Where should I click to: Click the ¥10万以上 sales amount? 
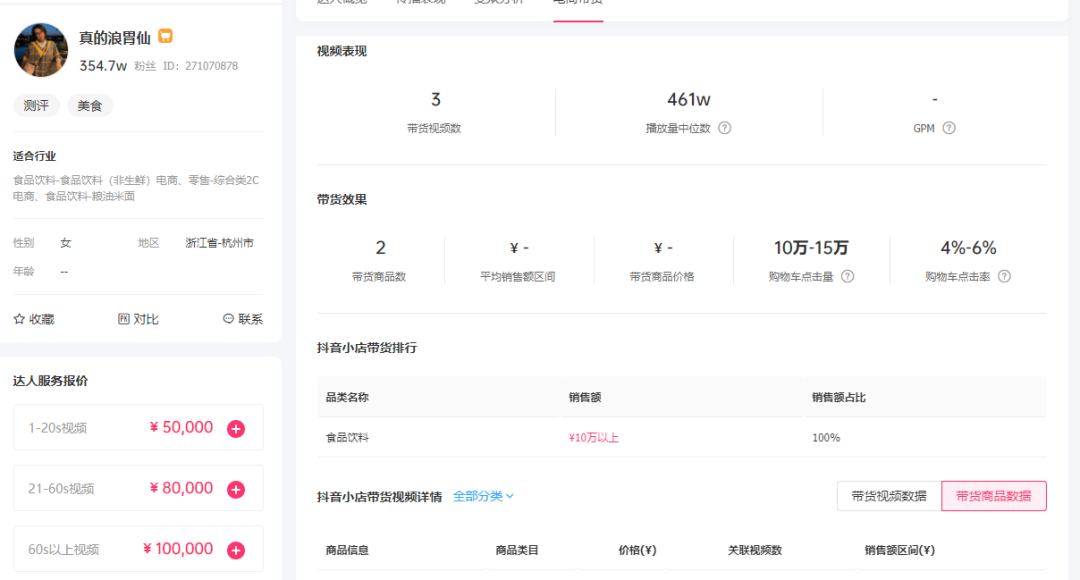pos(594,437)
